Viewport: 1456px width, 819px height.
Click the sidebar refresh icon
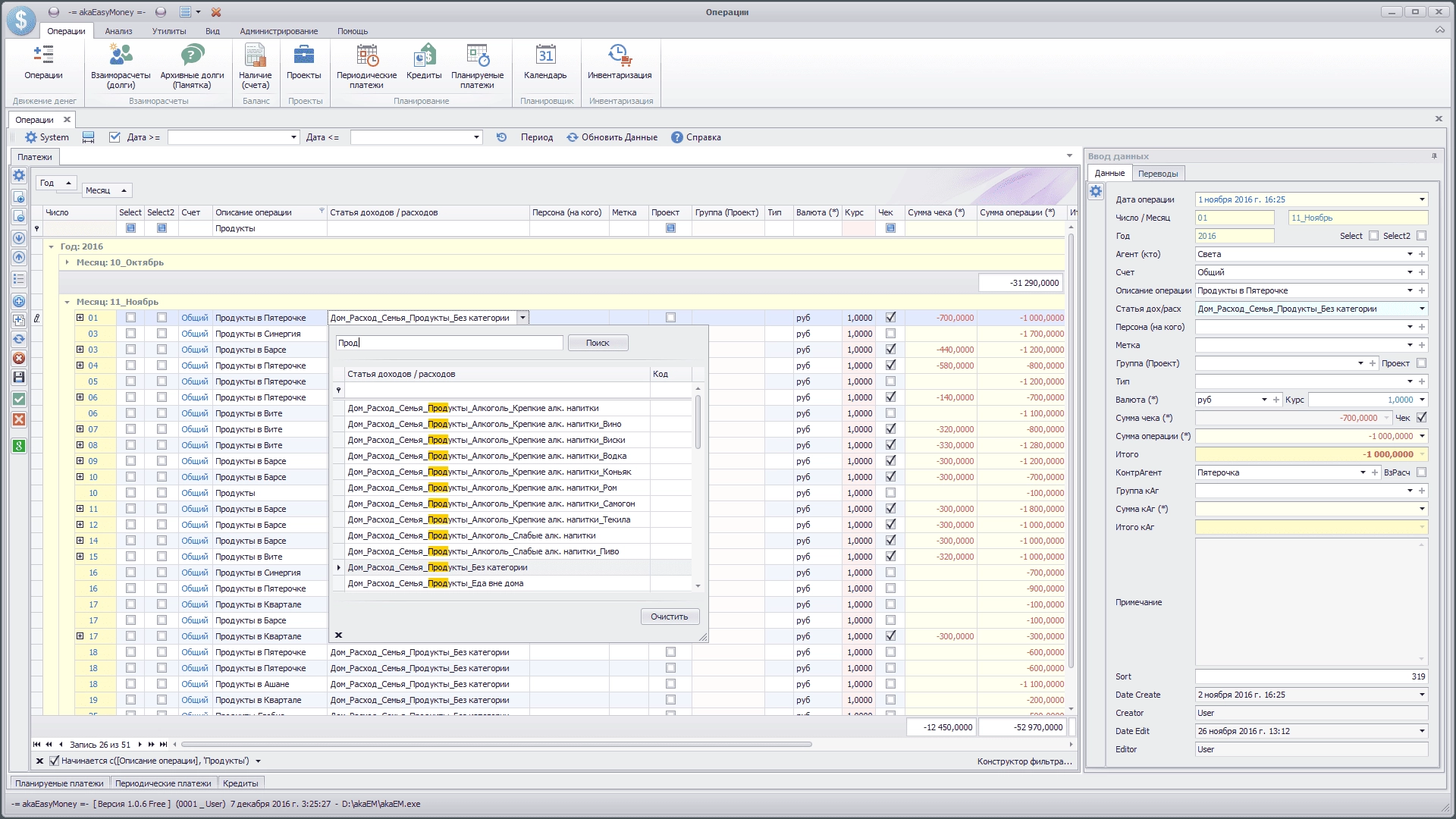(20, 339)
